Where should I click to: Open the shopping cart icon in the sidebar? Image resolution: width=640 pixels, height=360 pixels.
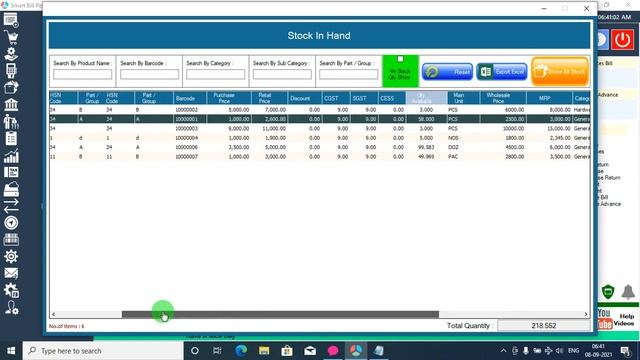coord(11,37)
